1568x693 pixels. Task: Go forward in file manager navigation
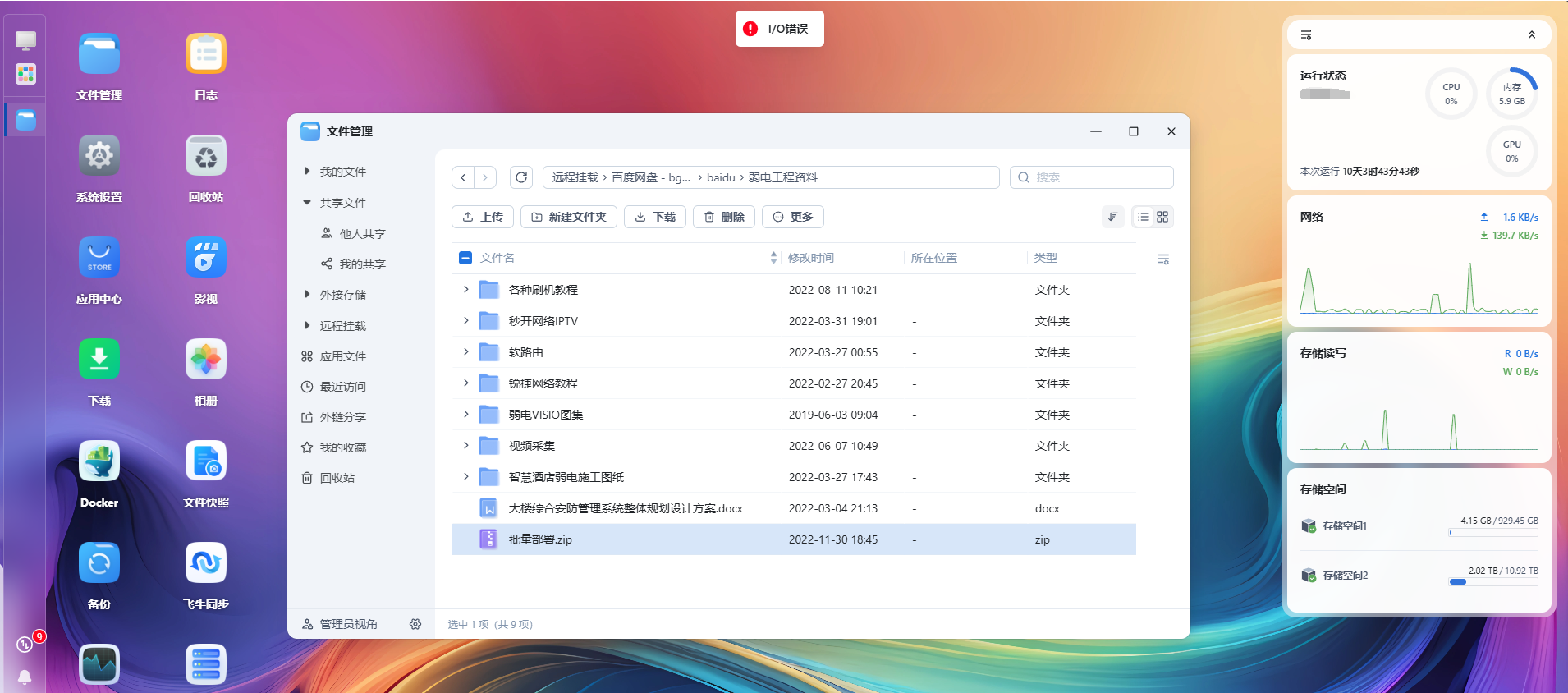click(x=485, y=177)
